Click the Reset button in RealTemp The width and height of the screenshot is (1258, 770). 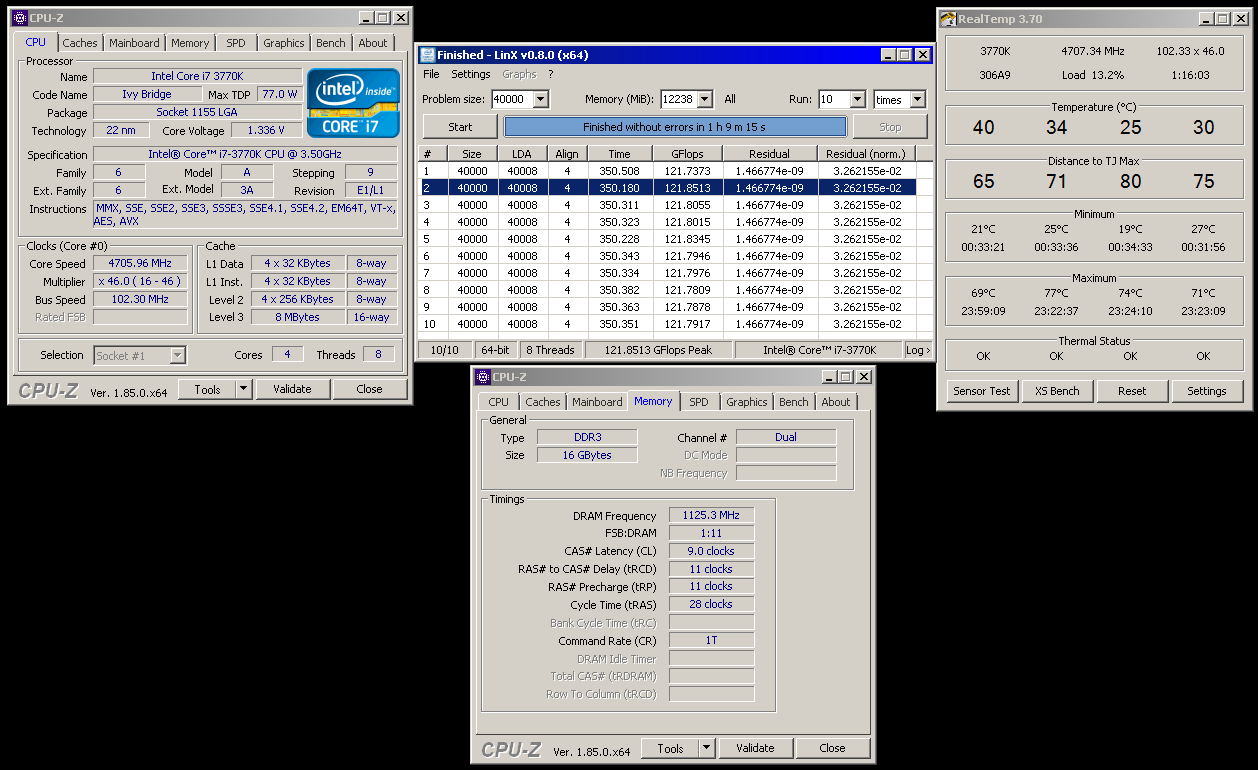click(x=1132, y=391)
